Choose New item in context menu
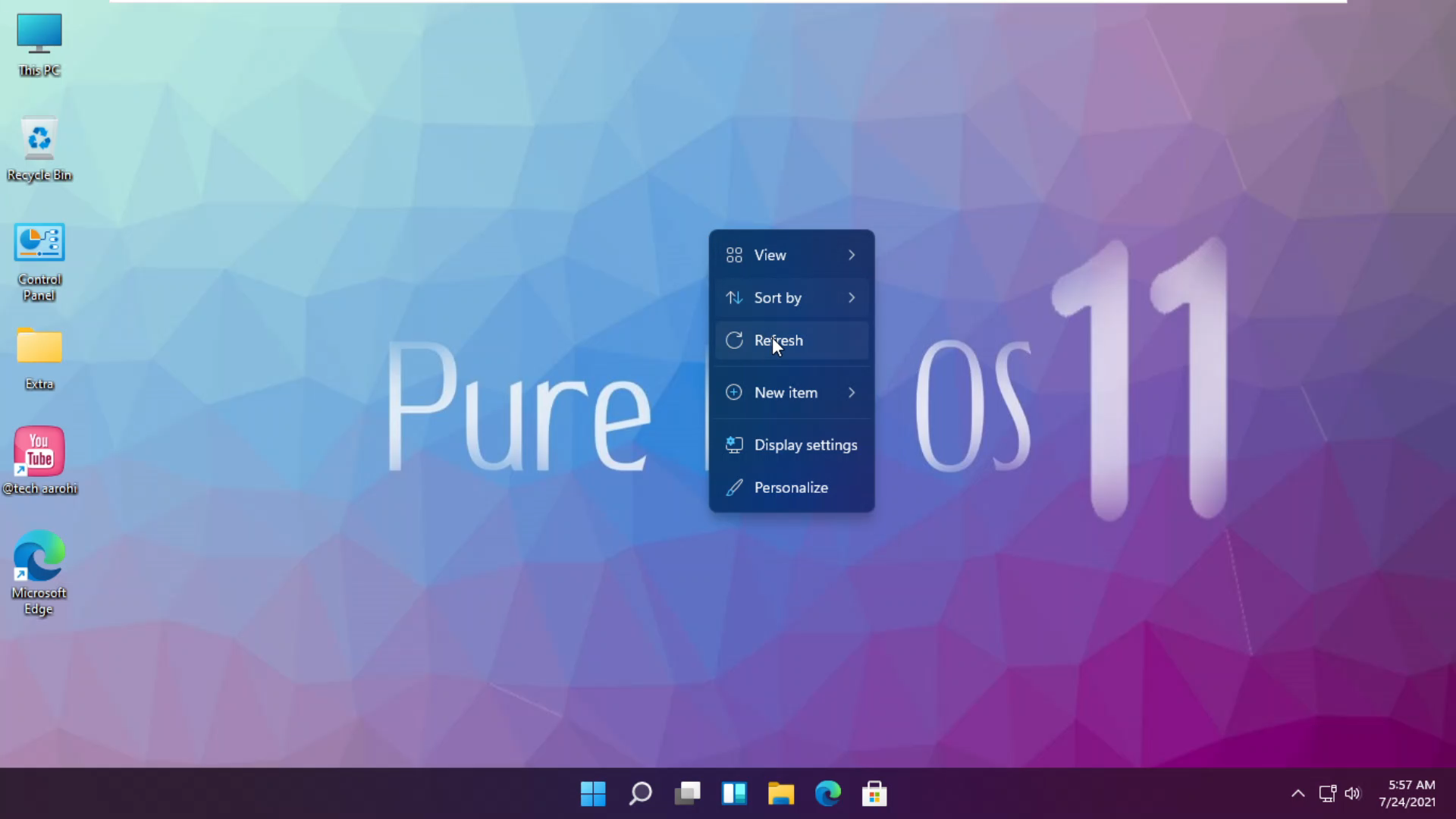1456x819 pixels. coord(792,393)
